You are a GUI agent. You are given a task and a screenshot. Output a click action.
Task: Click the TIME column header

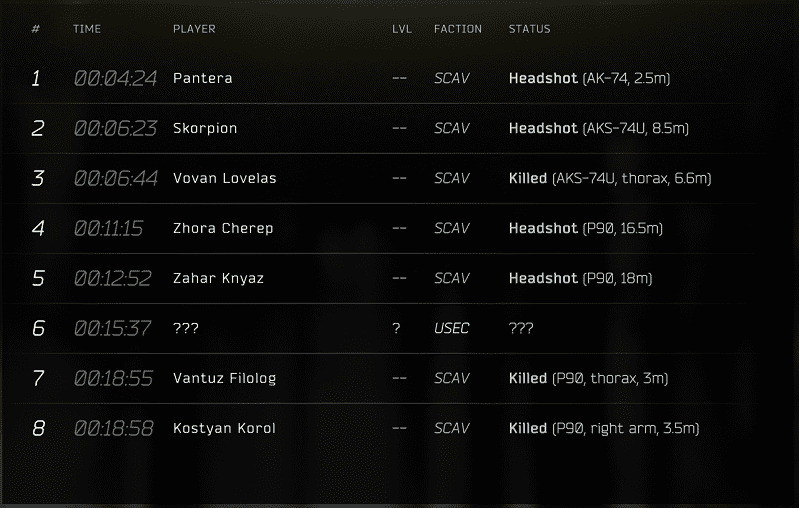[x=87, y=29]
